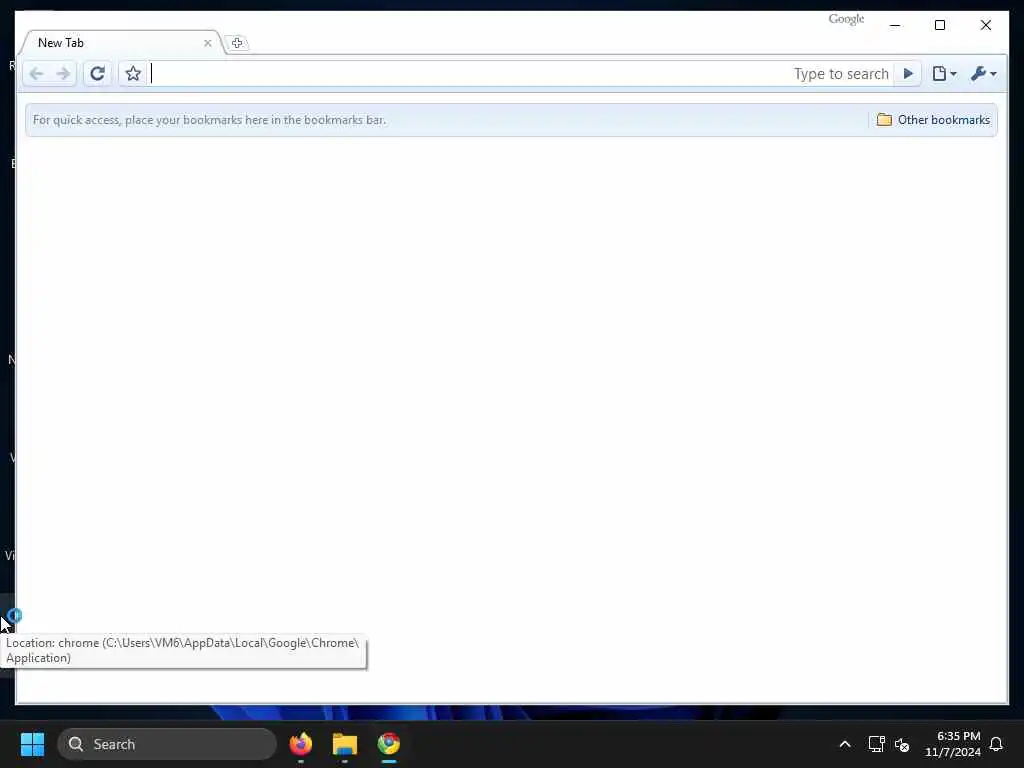Open the Page menu dropdown

[x=944, y=74]
